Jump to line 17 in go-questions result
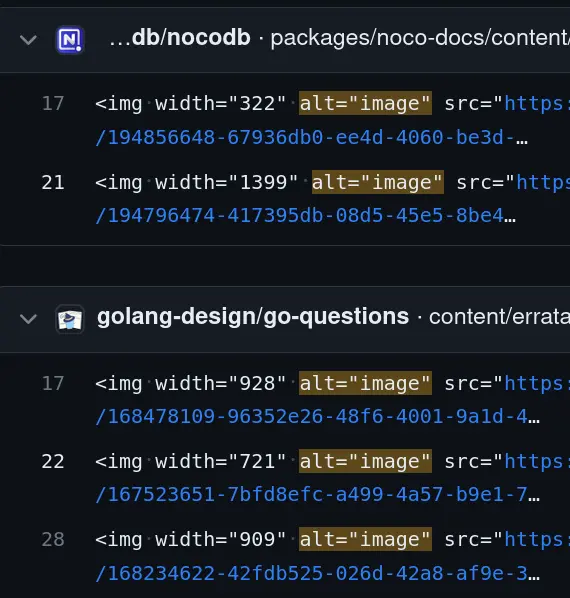This screenshot has height=598, width=570. click(53, 383)
